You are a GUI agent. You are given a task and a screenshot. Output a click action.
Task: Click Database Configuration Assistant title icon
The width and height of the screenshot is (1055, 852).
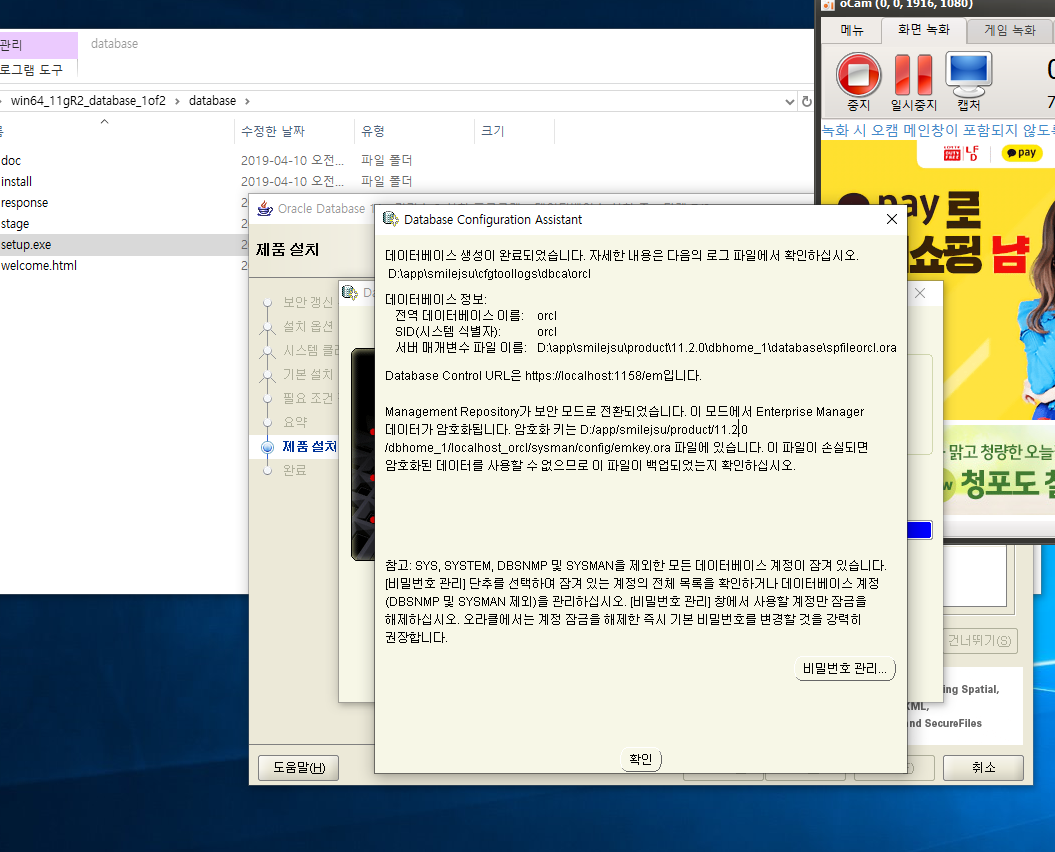[x=390, y=219]
